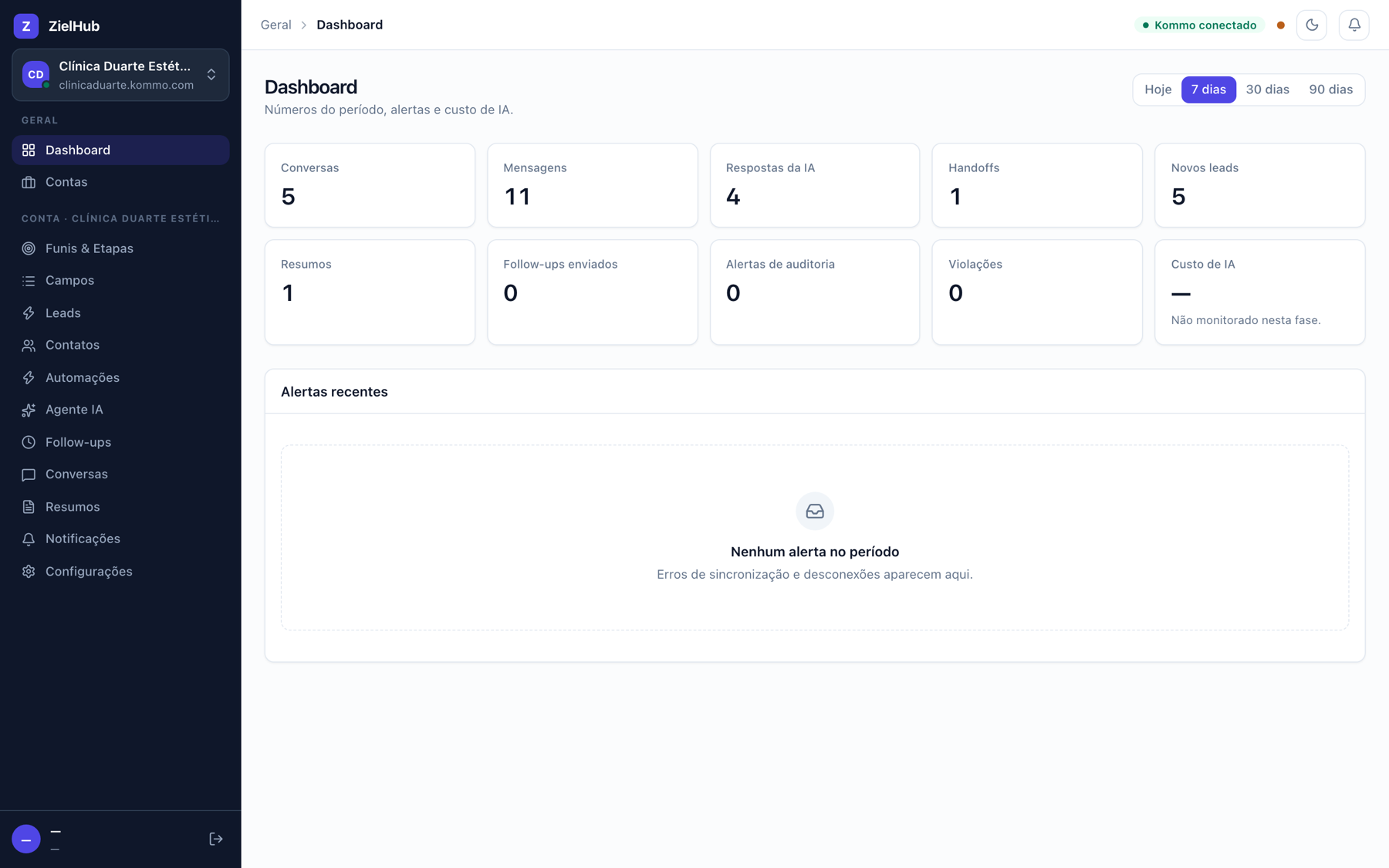Click the Geral breadcrumb link
The image size is (1389, 868).
click(x=275, y=25)
